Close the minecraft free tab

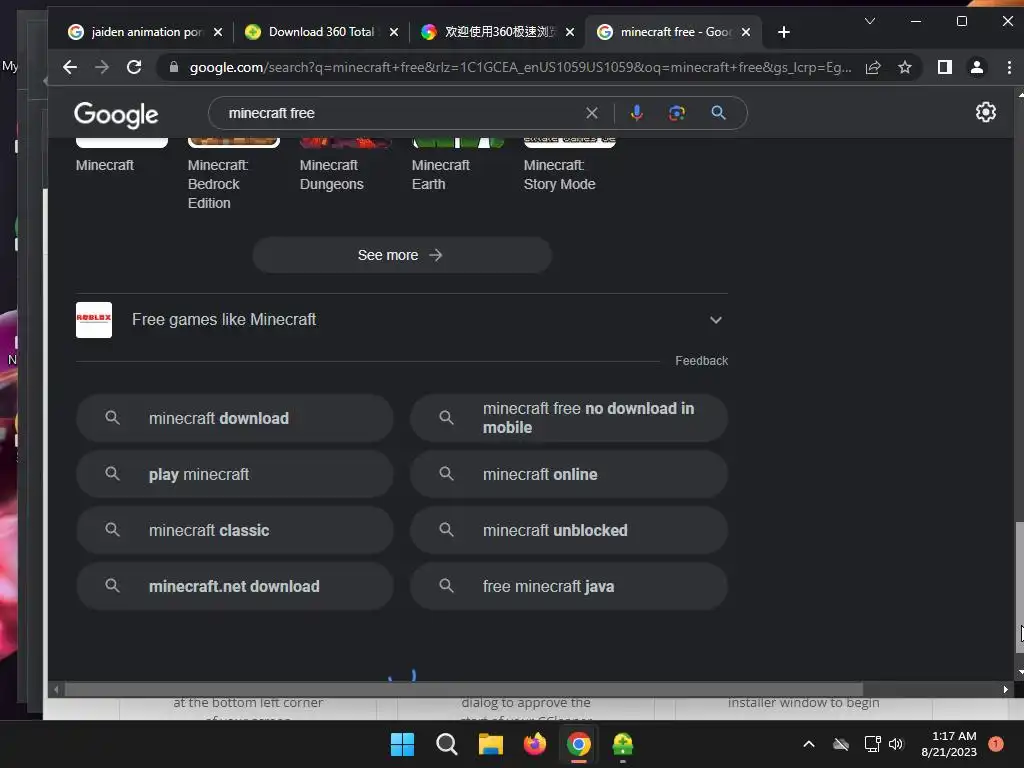click(x=746, y=32)
